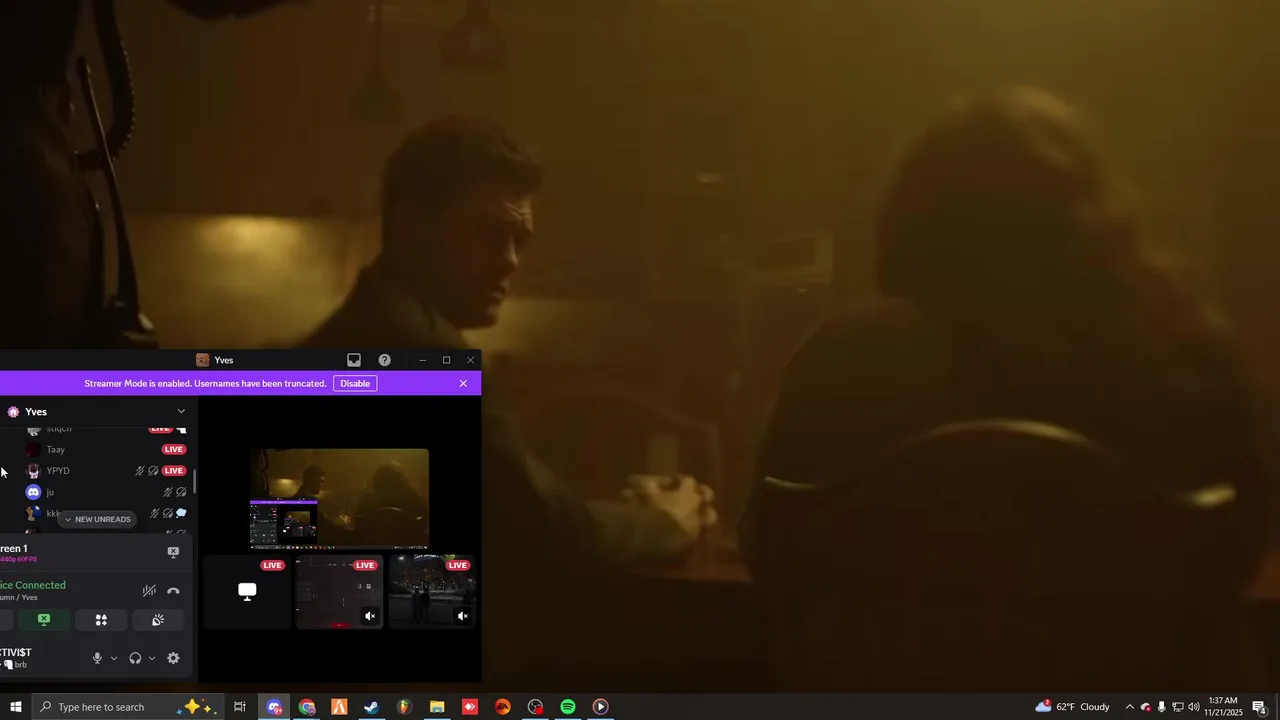Open the clock showing 1:37 AM
The image size is (1280, 720).
(1224, 707)
